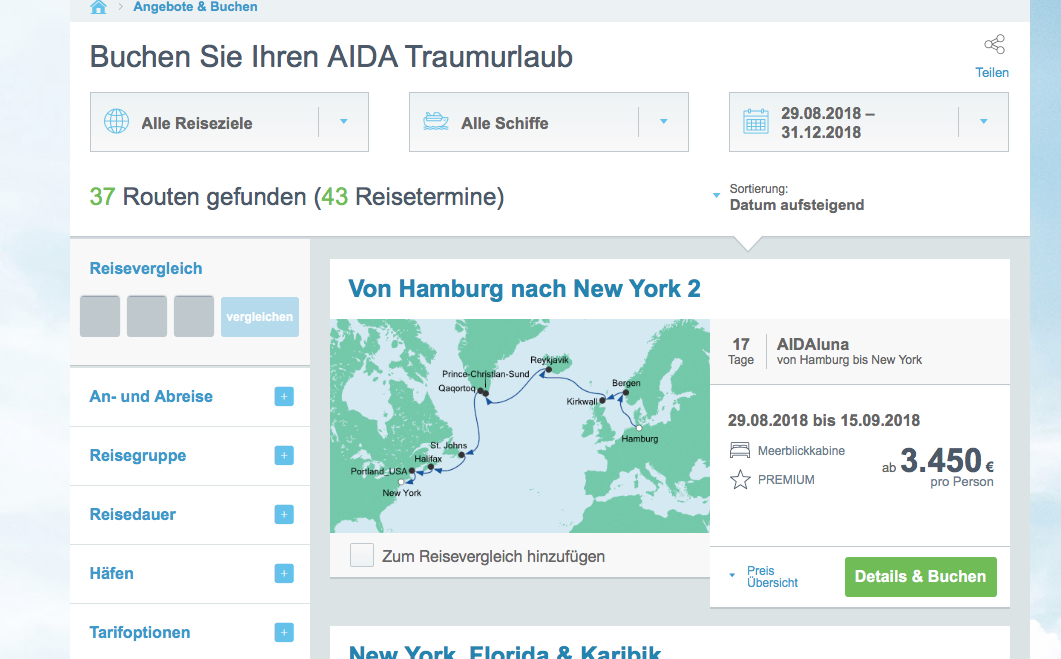
Task: Click the star icon beside PREMIUM
Action: pyautogui.click(x=740, y=480)
